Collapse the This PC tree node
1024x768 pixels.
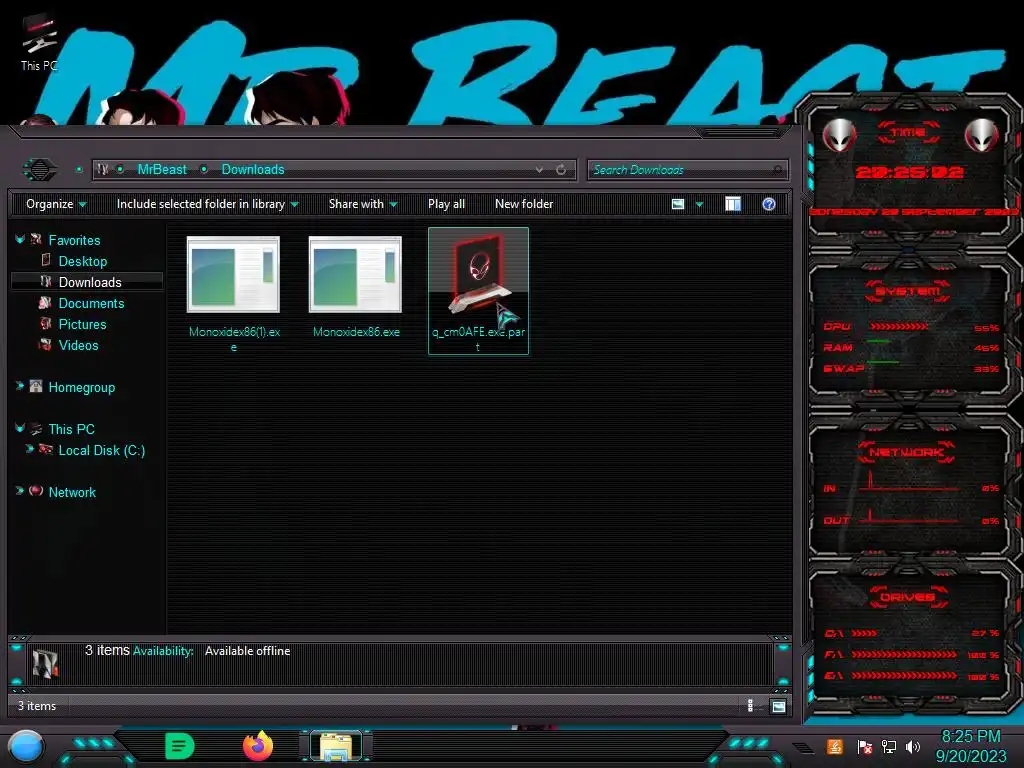pyautogui.click(x=20, y=428)
